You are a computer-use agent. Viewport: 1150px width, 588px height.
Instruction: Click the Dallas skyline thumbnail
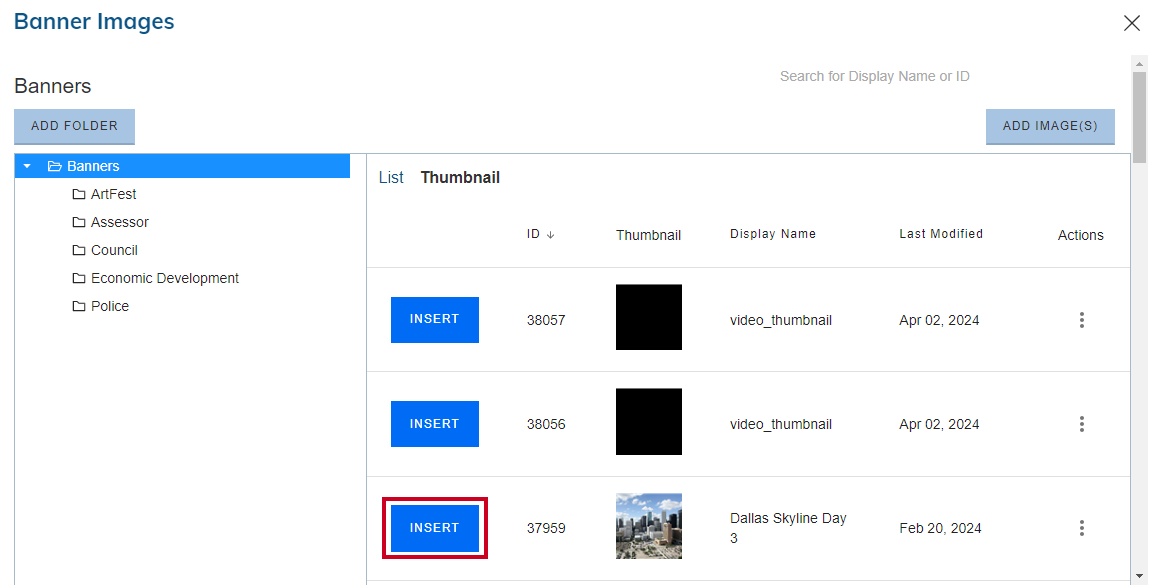[x=649, y=526]
